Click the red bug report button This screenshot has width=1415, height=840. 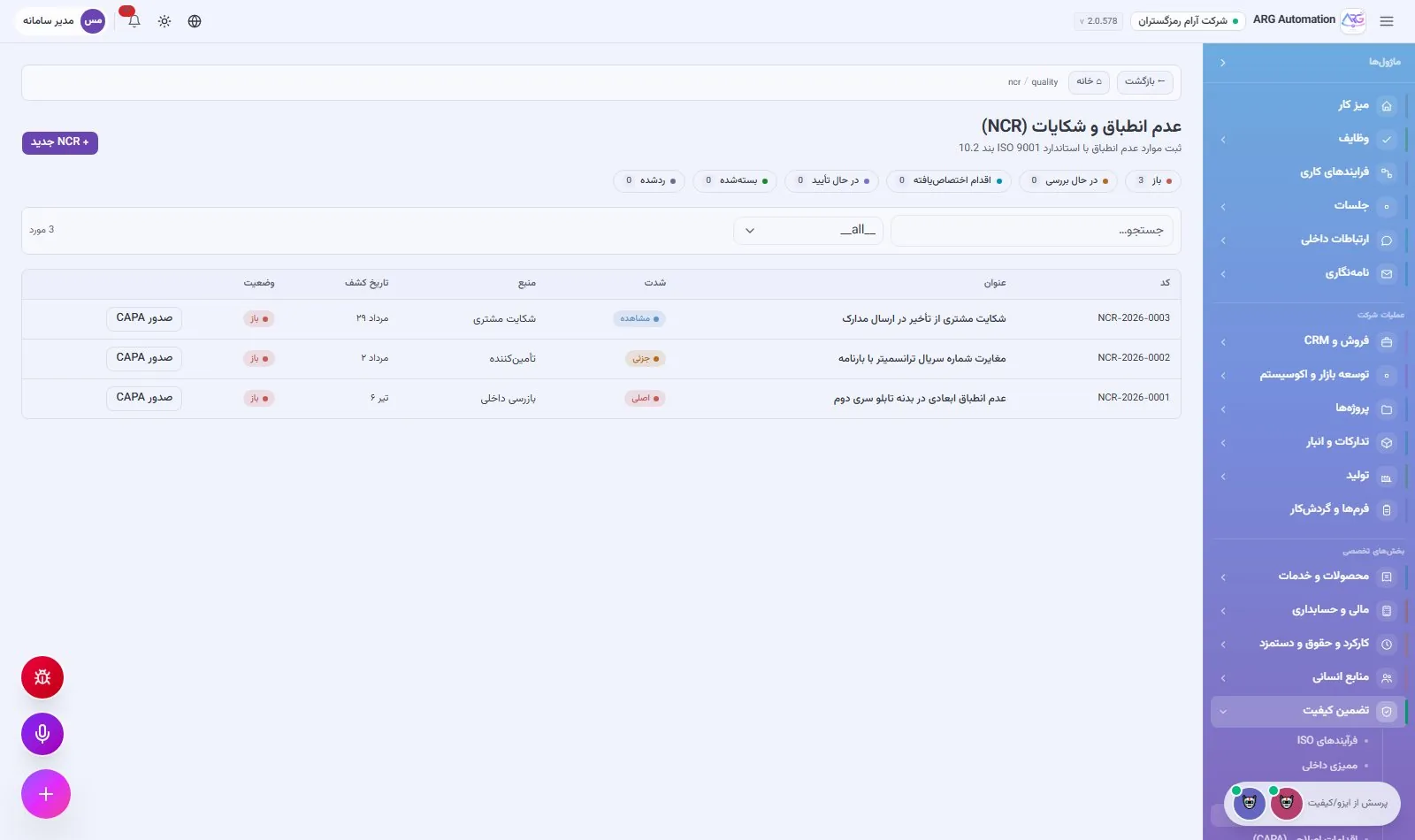coord(42,677)
